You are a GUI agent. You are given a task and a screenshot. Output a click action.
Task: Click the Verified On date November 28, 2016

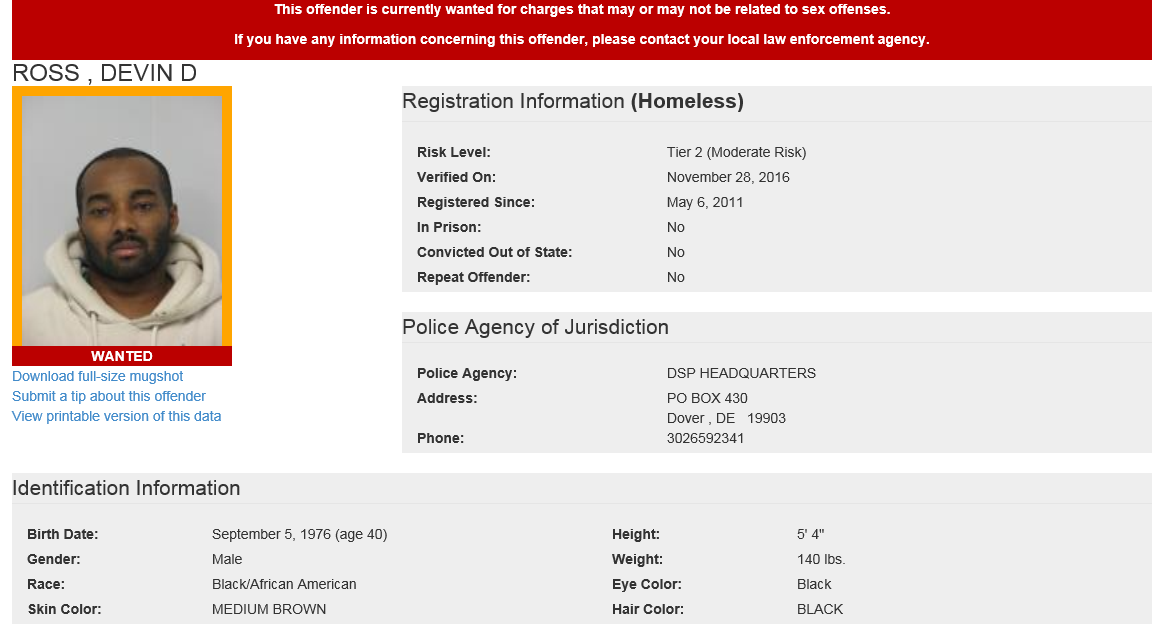tap(728, 177)
